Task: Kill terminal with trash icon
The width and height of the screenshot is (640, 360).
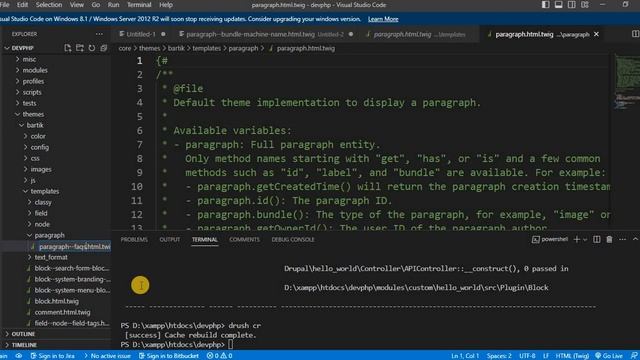Action: point(609,240)
